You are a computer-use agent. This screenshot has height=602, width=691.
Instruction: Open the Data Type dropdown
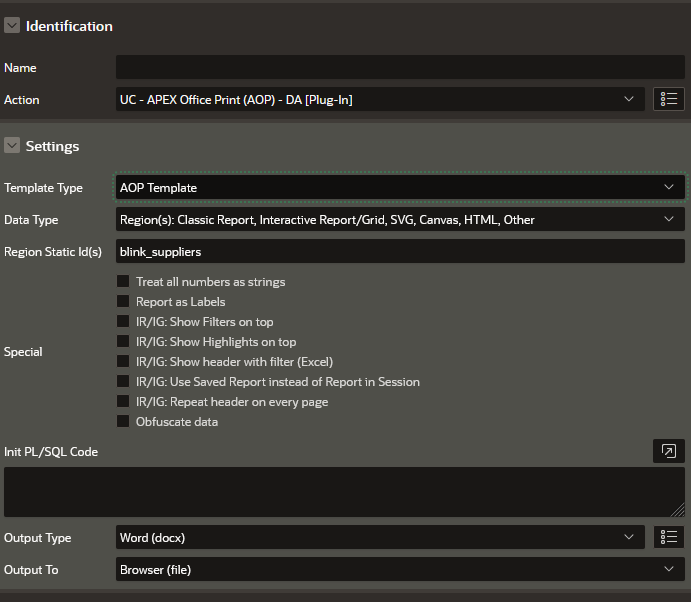tap(400, 219)
